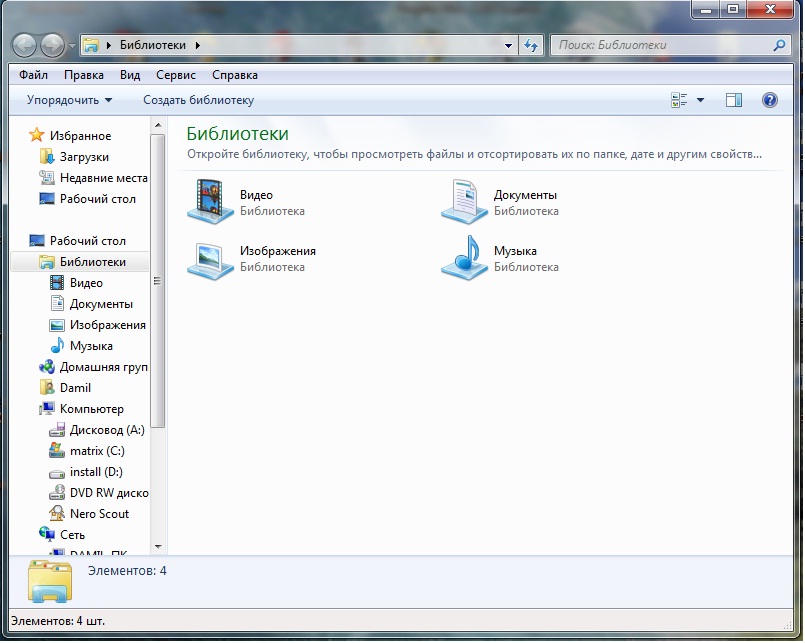805x643 pixels.
Task: Open the Файл menu
Action: (33, 75)
